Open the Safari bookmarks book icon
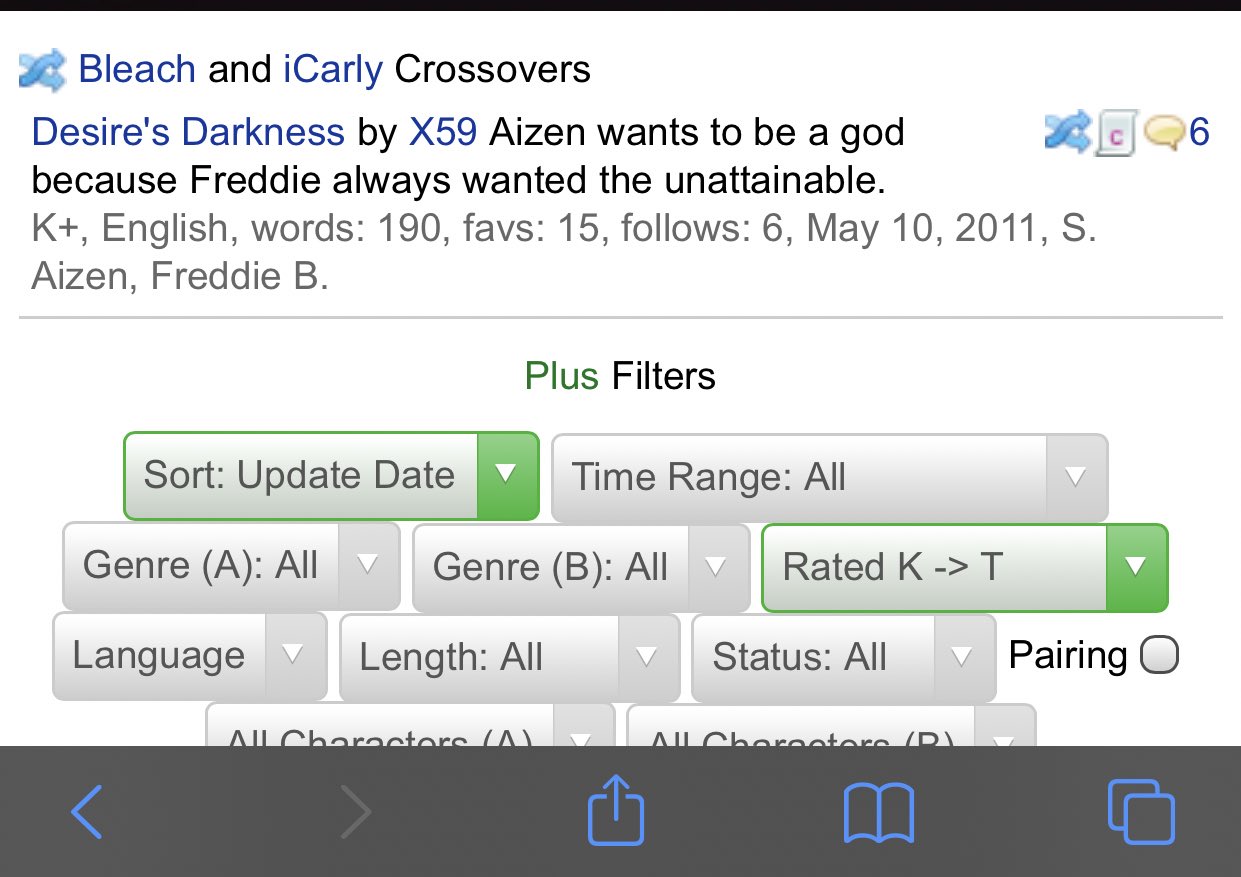 coord(878,811)
